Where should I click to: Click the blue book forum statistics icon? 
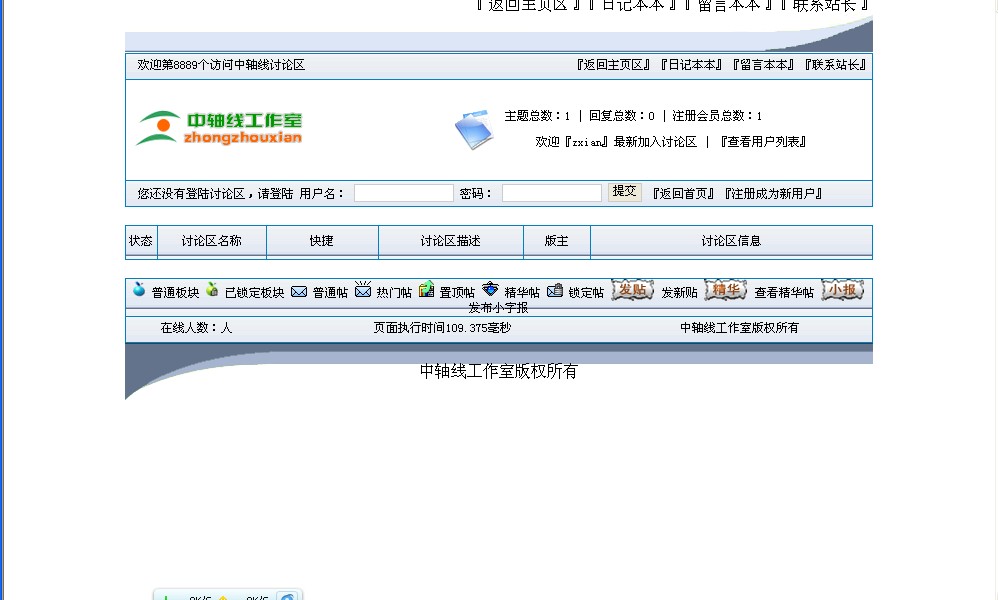point(474,129)
